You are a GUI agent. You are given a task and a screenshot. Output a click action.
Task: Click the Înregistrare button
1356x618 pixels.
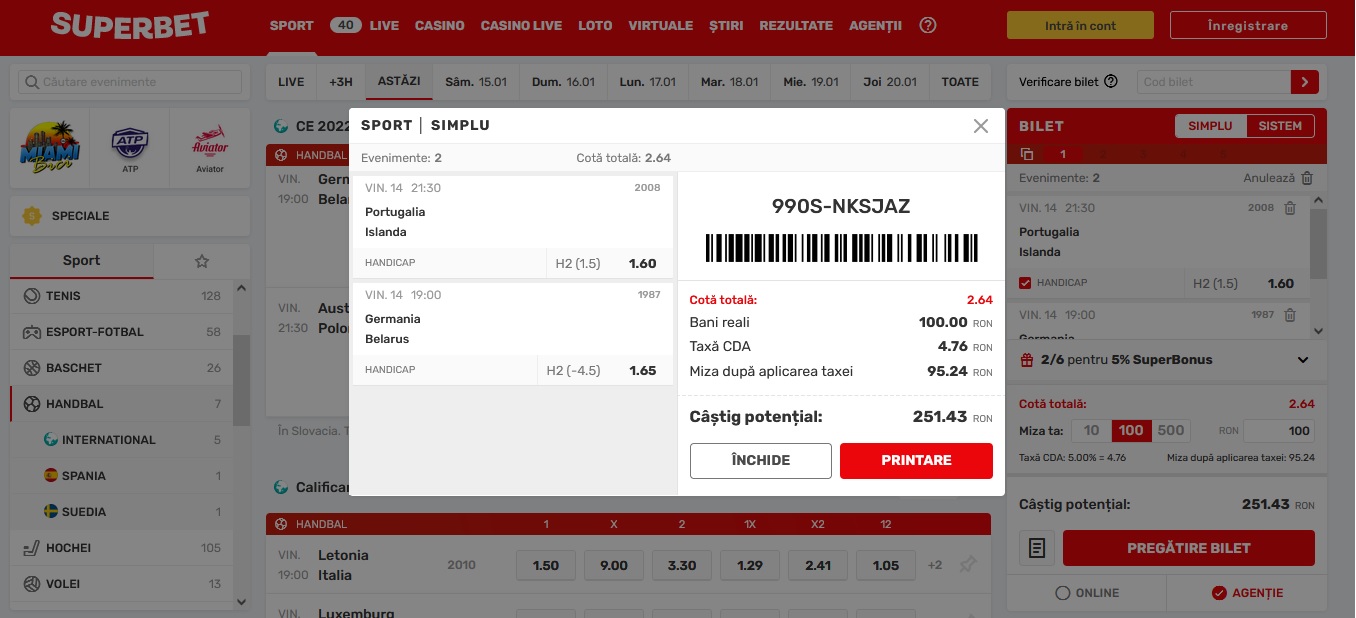(1248, 26)
